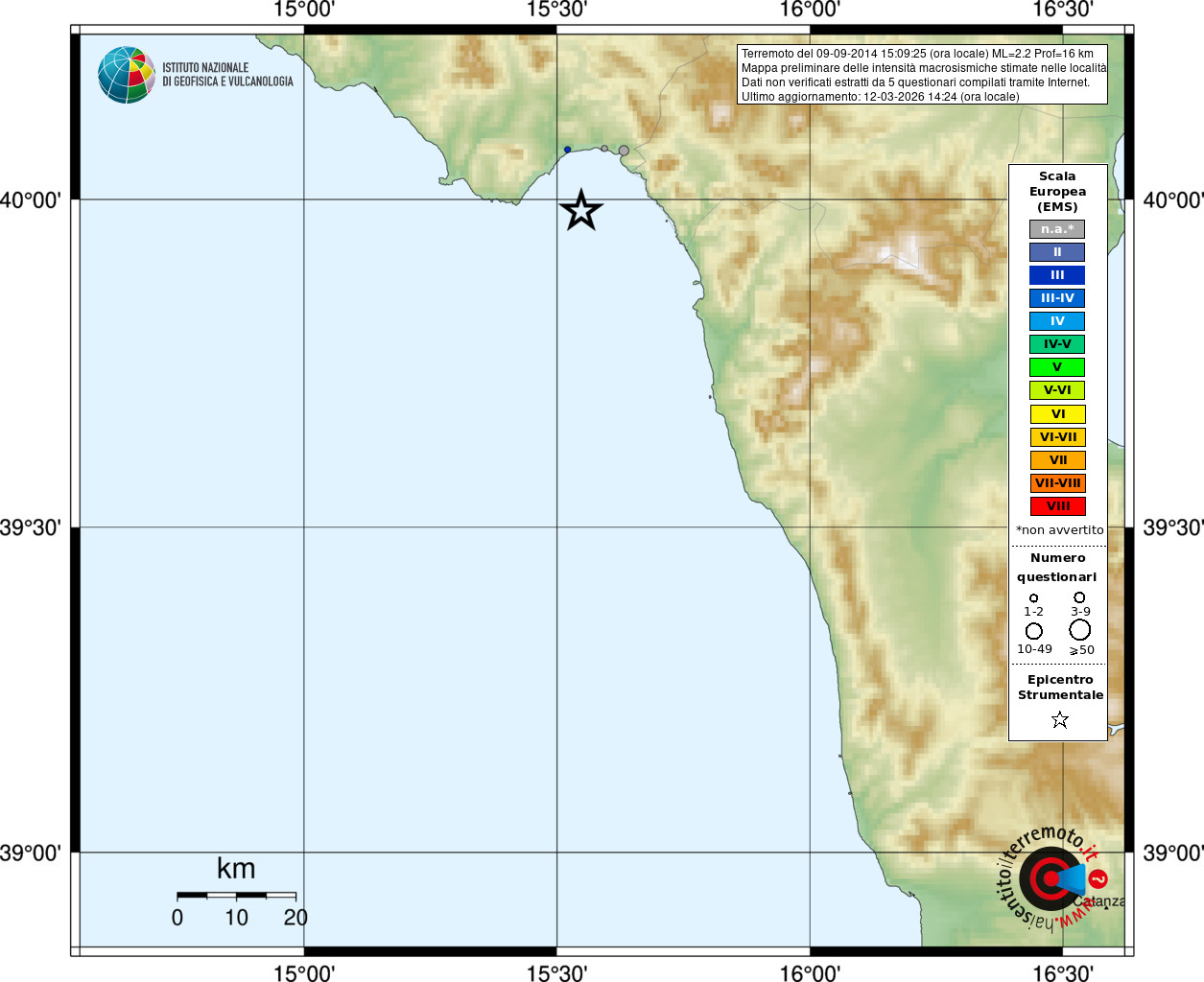The height and width of the screenshot is (982, 1204).
Task: Select the blue III intensity swatch
Action: pos(1057,275)
